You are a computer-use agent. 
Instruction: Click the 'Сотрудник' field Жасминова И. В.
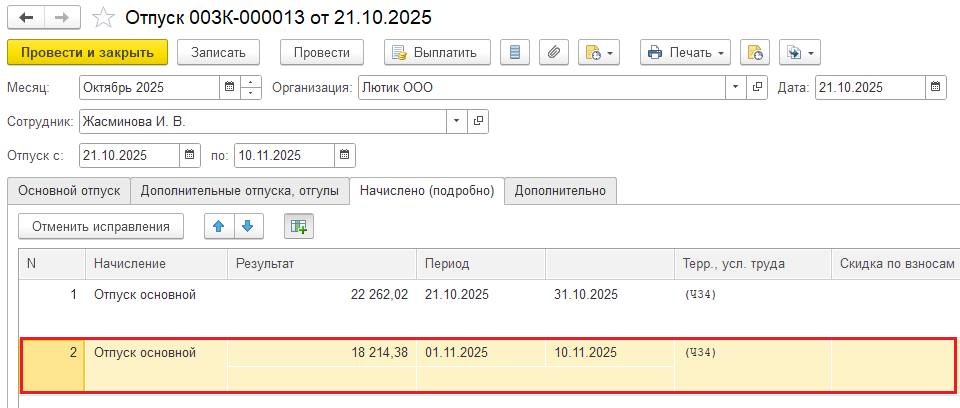[263, 122]
